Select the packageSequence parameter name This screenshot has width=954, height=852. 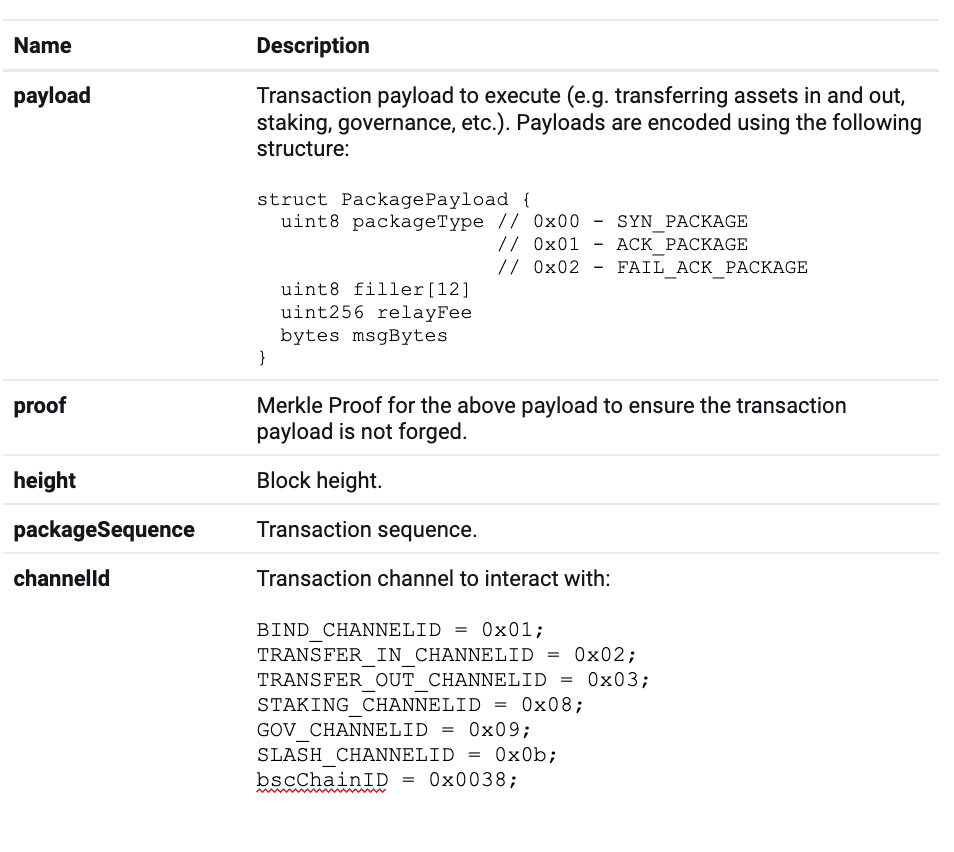pos(104,529)
